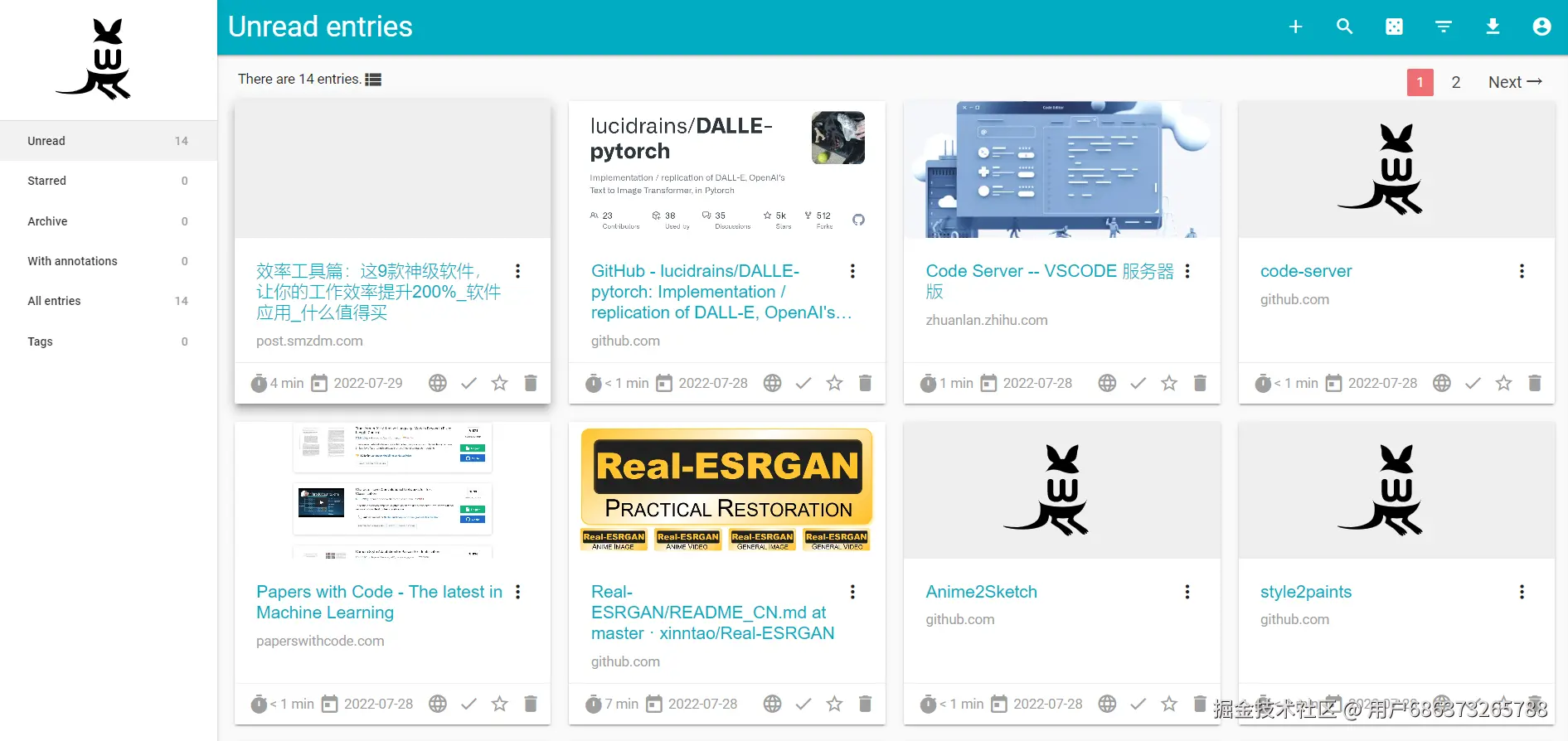Star the Real-ESRGAN entry
1568x741 pixels.
[x=834, y=704]
